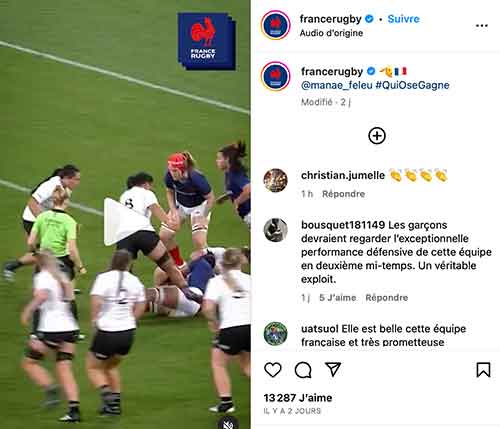The height and width of the screenshot is (429, 500).
Task: View likes on bousquet181149's comment
Action: point(337,298)
